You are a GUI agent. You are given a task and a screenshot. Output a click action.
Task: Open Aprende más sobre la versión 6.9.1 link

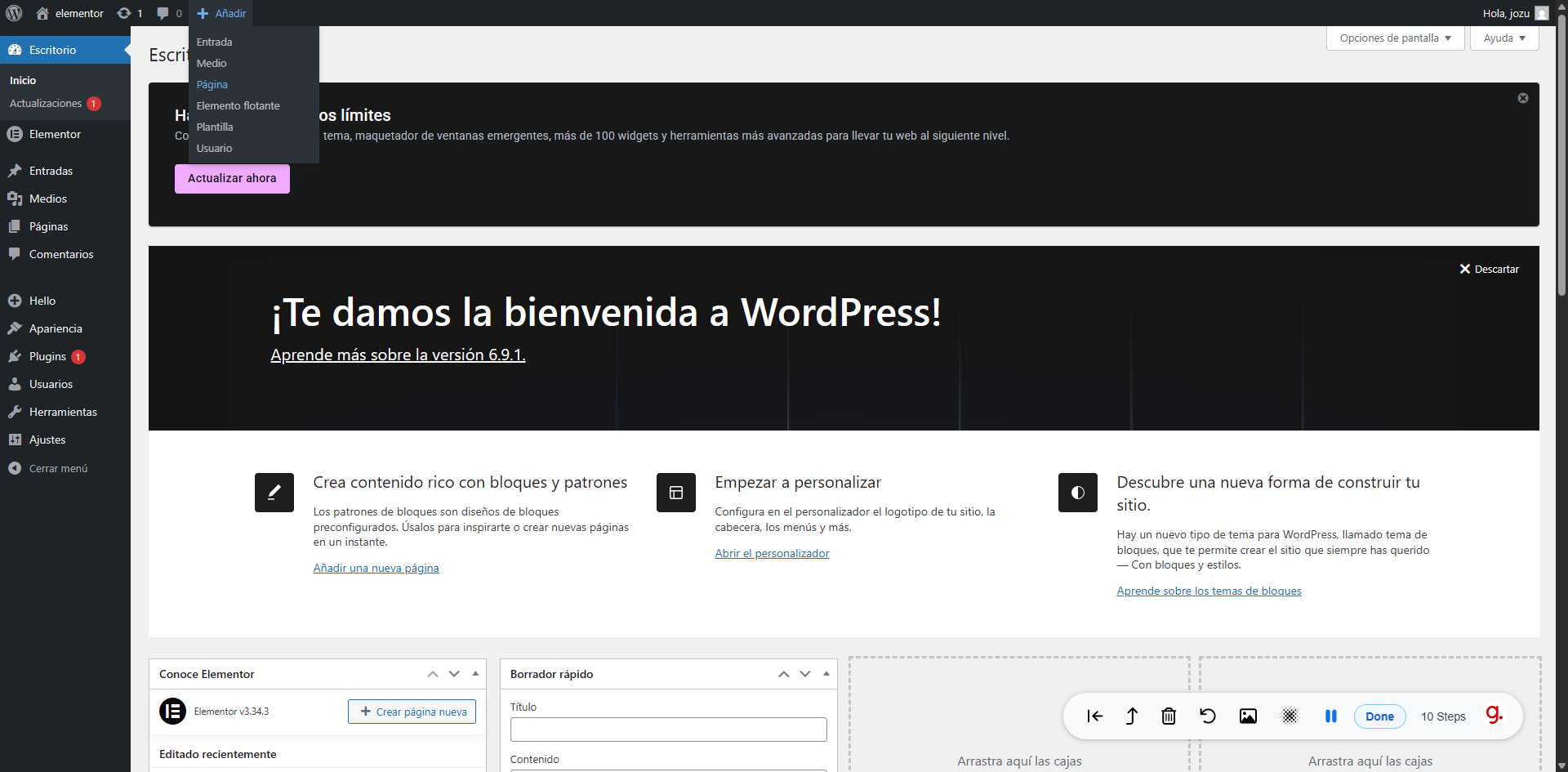click(x=398, y=355)
